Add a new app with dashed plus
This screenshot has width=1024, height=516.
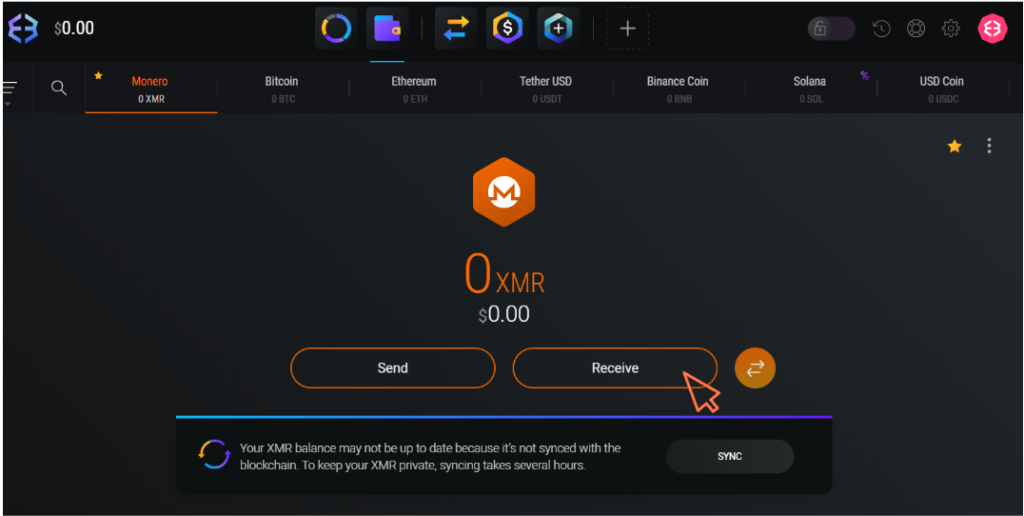(x=628, y=29)
